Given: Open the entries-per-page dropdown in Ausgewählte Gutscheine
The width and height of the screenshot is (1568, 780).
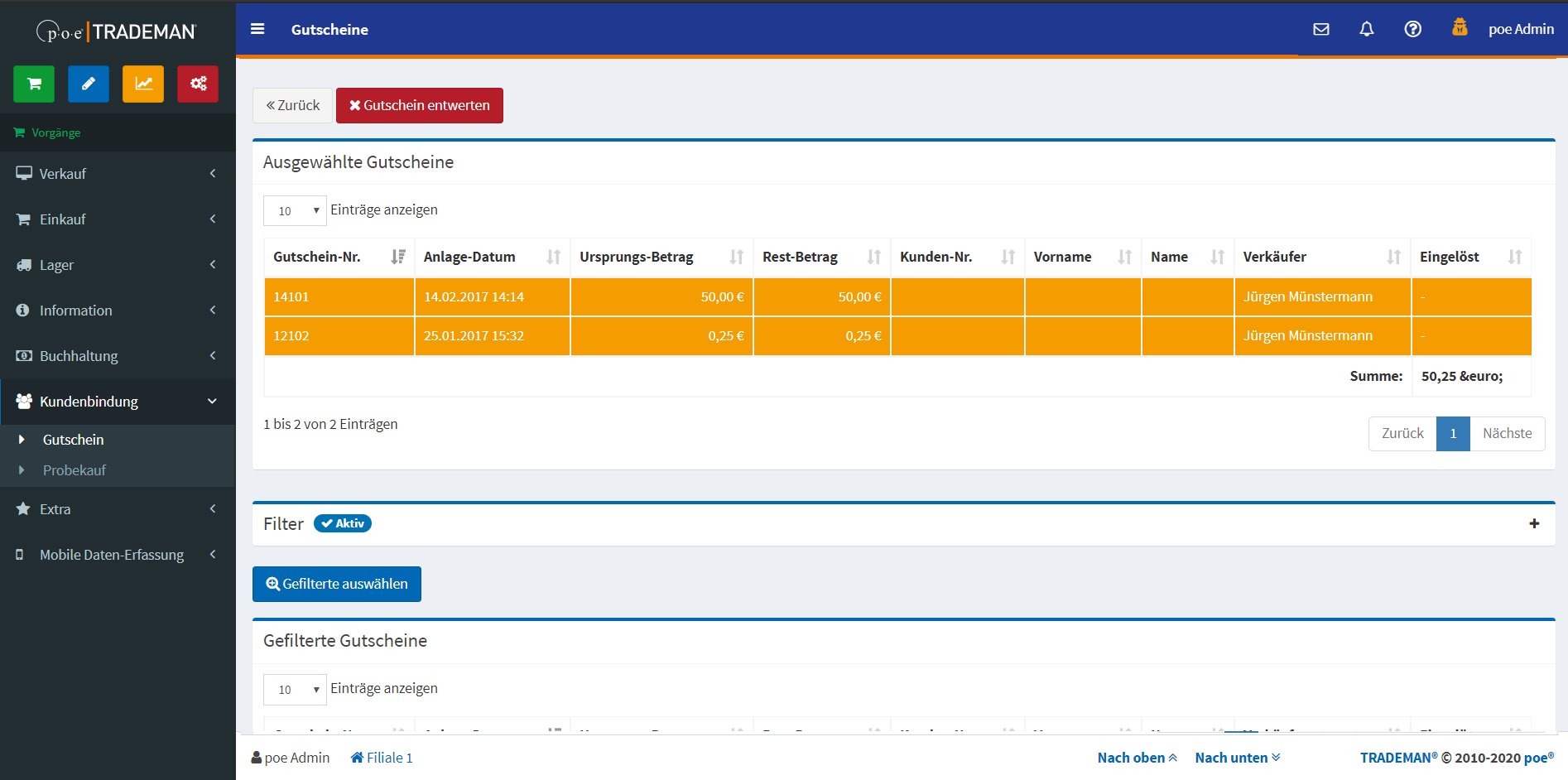Looking at the screenshot, I should 295,210.
